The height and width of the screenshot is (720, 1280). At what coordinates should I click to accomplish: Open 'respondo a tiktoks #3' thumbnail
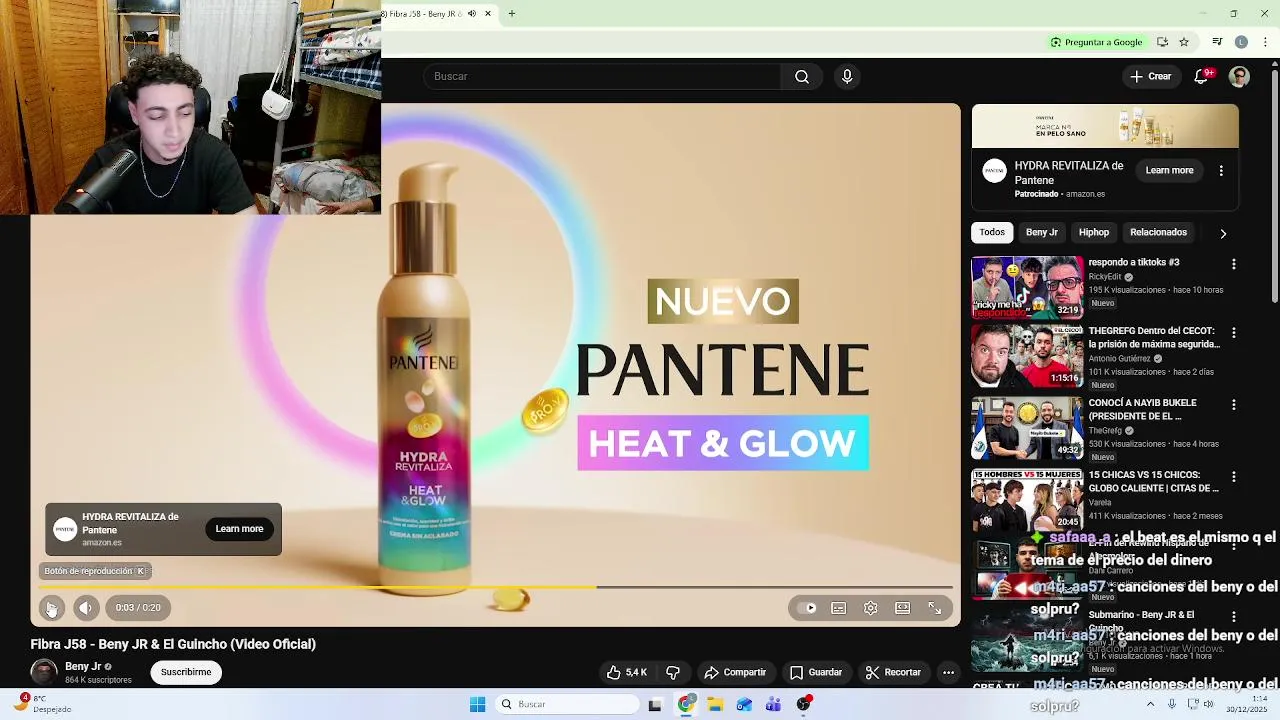click(x=1027, y=288)
